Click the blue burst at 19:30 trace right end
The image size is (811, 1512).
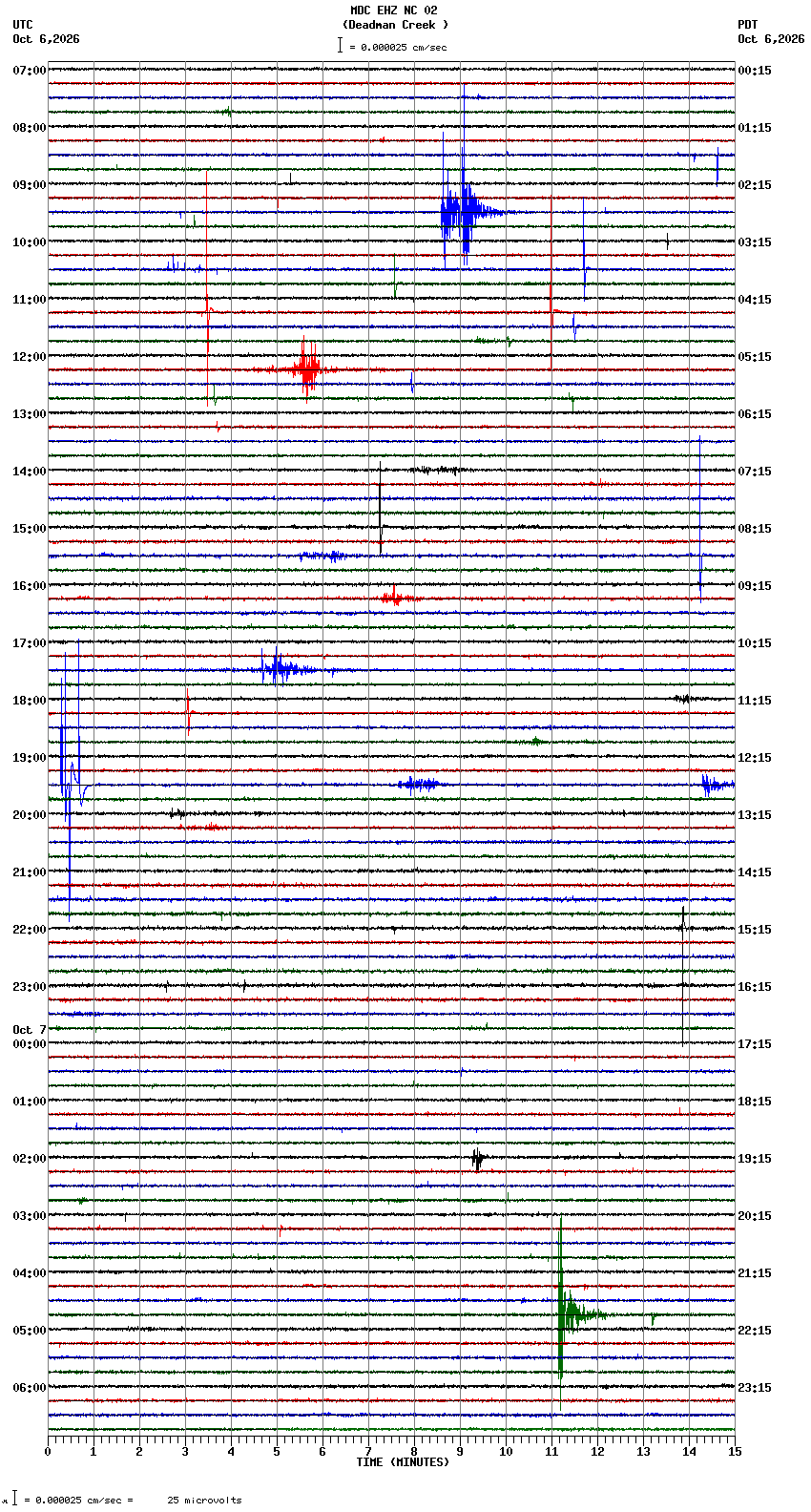coord(717,785)
